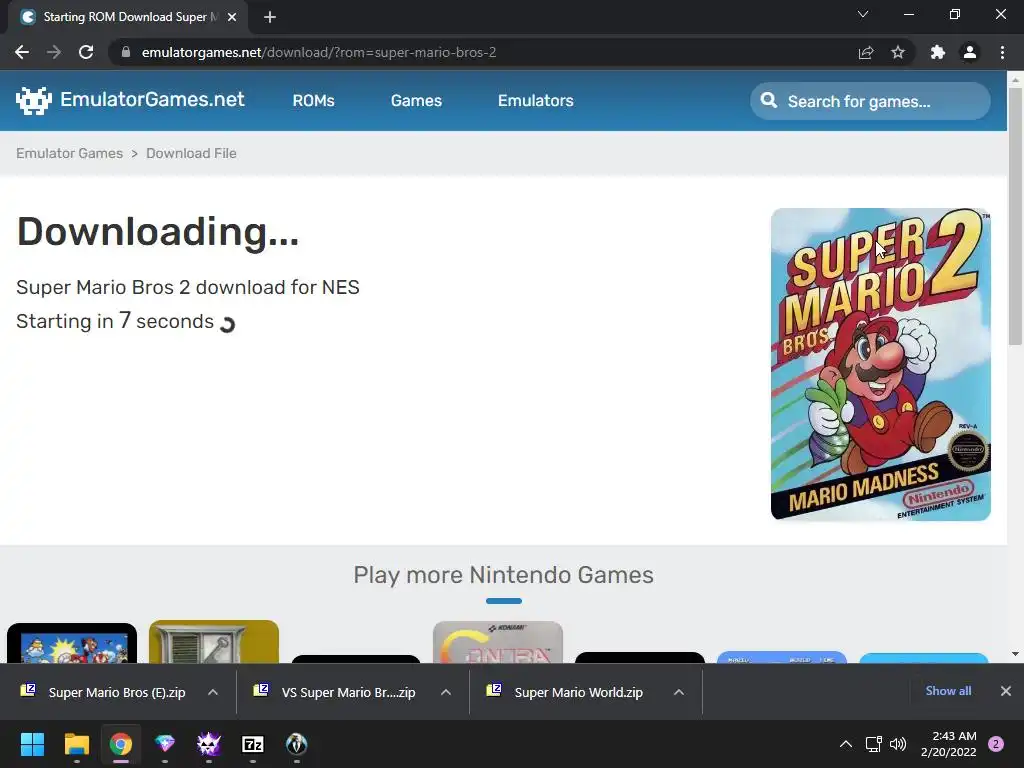Open a new tab with the plus icon
Screen dimensions: 1024x768
coord(270,17)
